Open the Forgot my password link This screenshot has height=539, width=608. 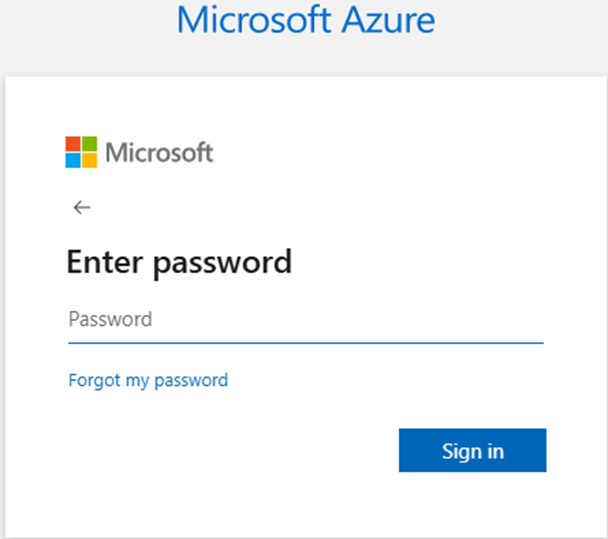point(148,380)
